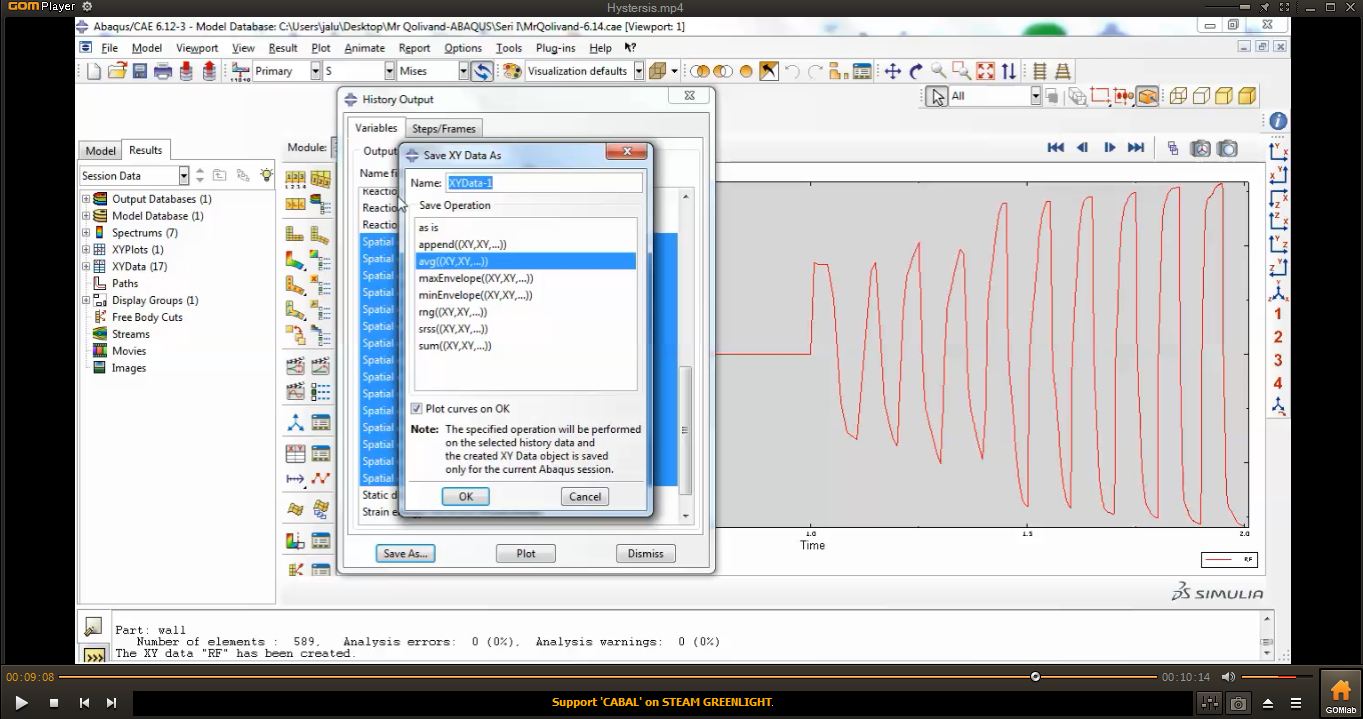Toggle the synchronize field output arrows icon

pos(483,71)
